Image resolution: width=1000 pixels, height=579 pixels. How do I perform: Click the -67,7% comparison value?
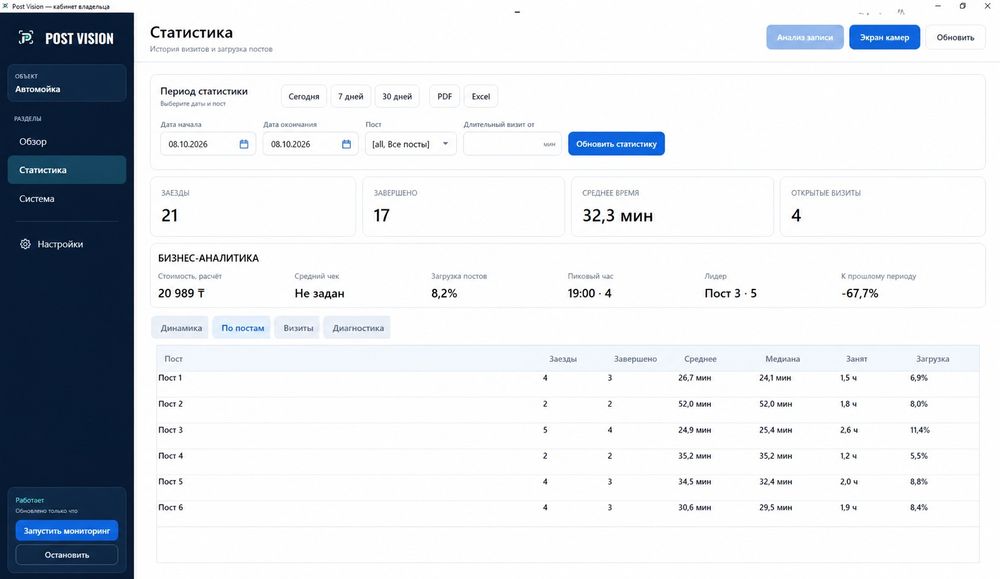point(860,293)
